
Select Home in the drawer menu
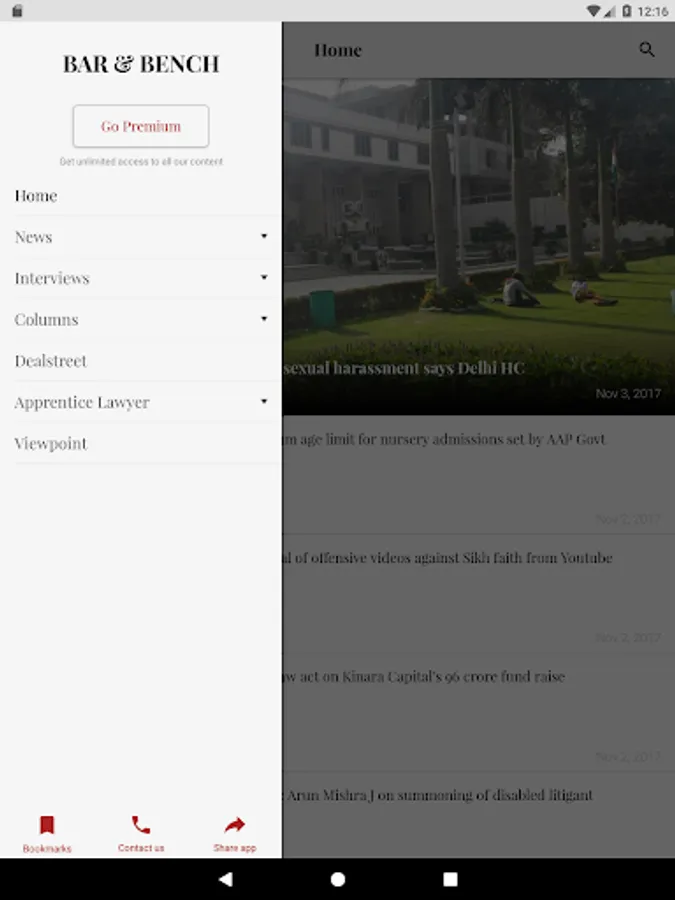tap(141, 196)
